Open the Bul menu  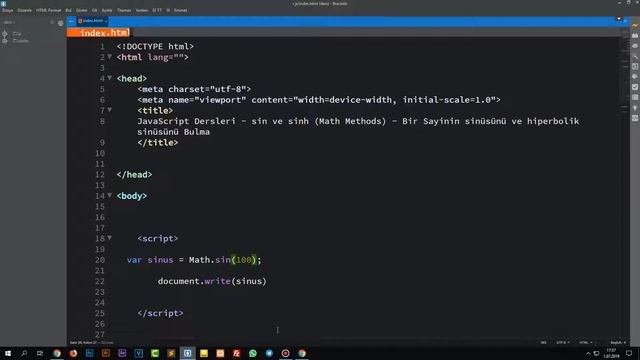69,10
